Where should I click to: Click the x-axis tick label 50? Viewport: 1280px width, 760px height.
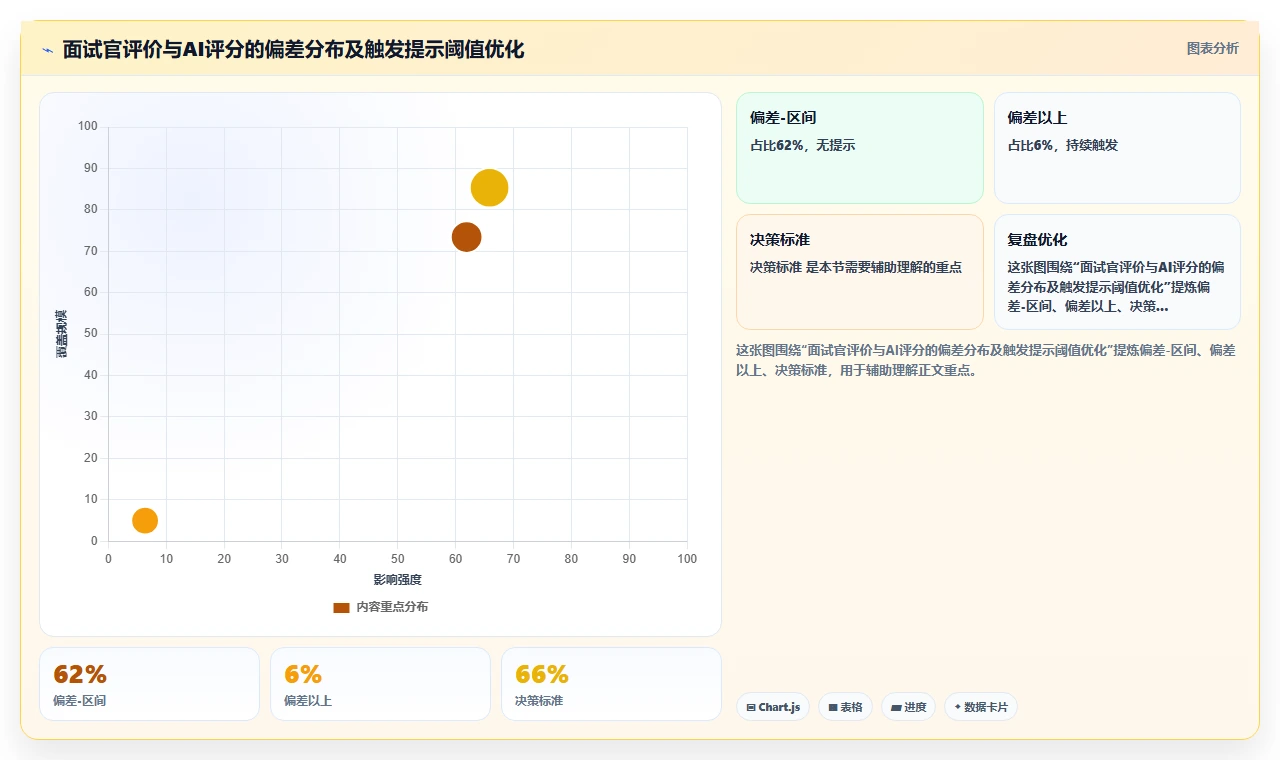tap(398, 559)
